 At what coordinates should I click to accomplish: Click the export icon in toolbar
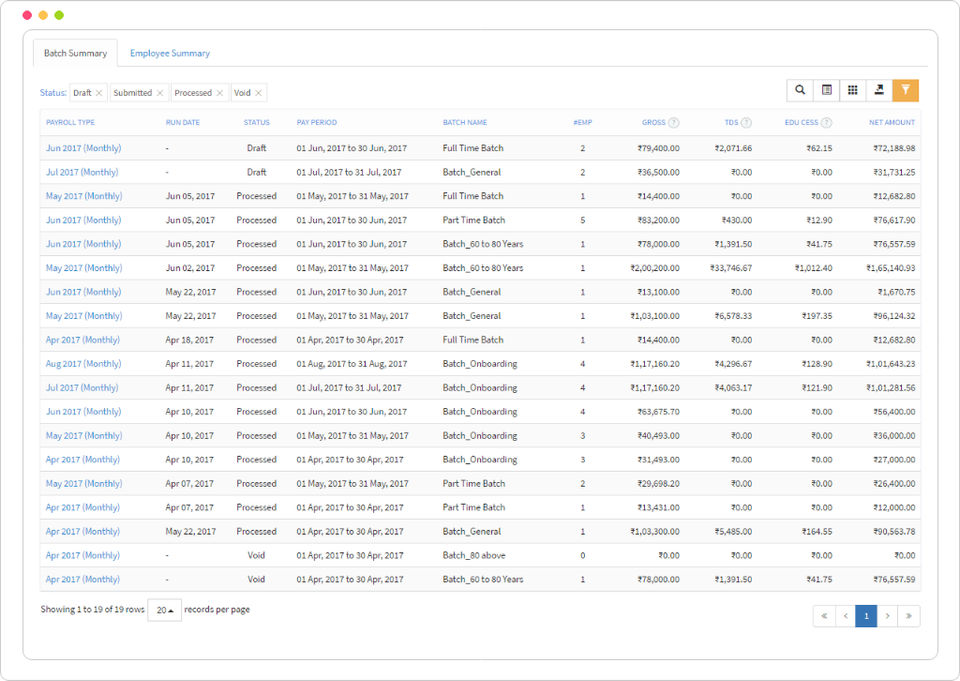[879, 90]
